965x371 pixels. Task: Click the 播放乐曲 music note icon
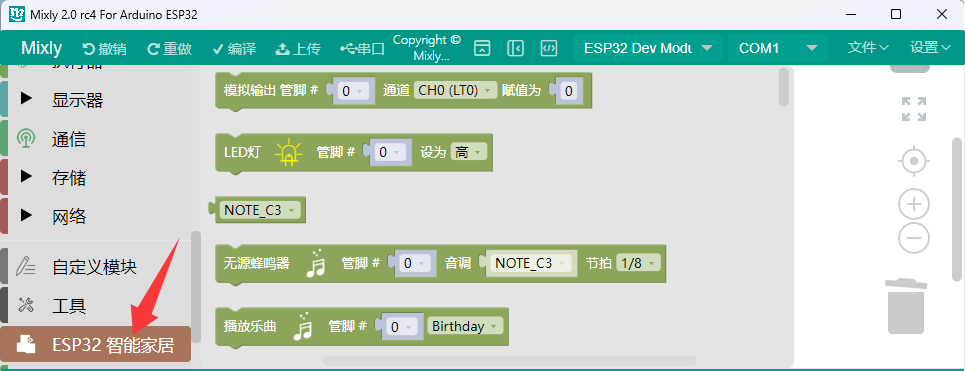(303, 326)
